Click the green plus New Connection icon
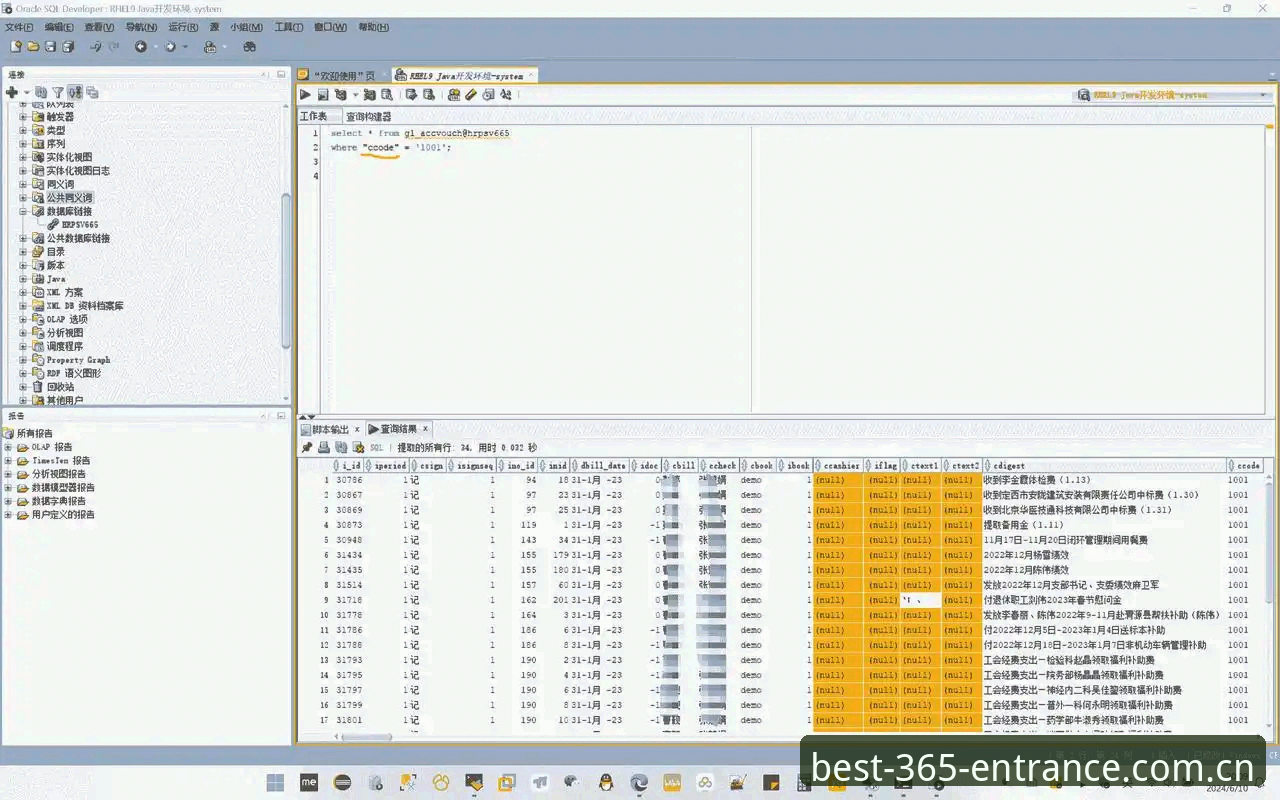 coord(12,92)
